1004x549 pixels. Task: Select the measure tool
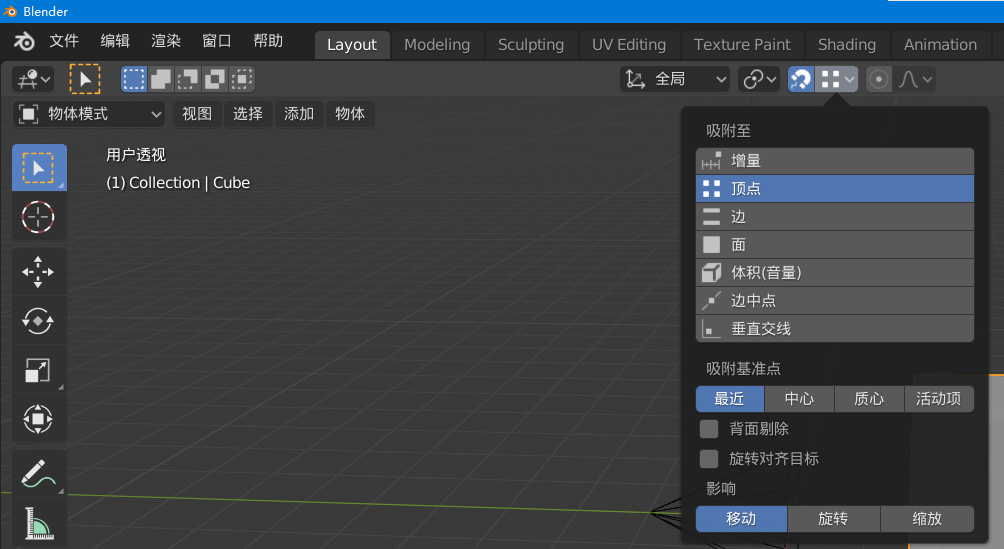pyautogui.click(x=38, y=523)
